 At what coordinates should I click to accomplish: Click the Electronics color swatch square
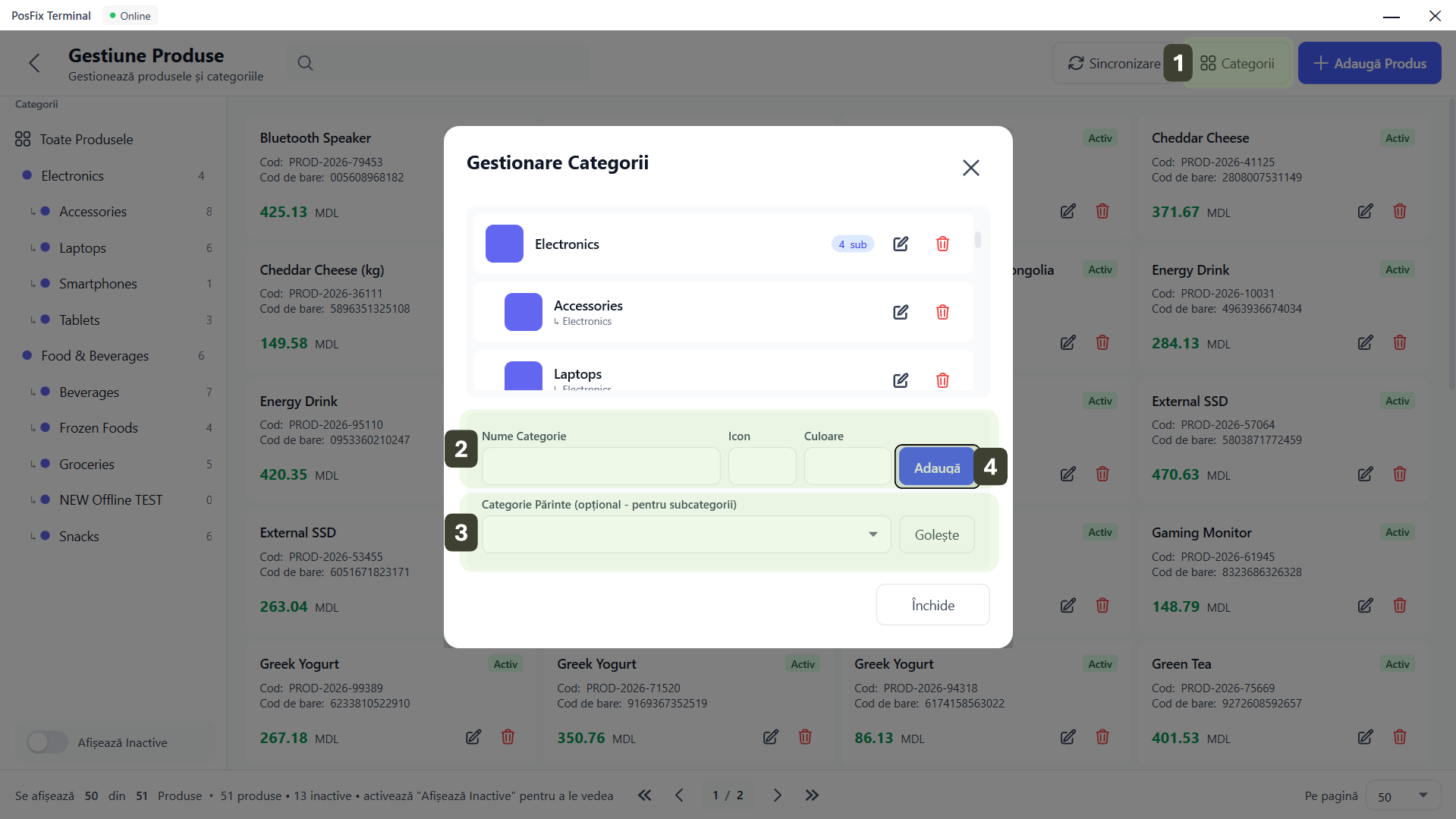pos(504,244)
